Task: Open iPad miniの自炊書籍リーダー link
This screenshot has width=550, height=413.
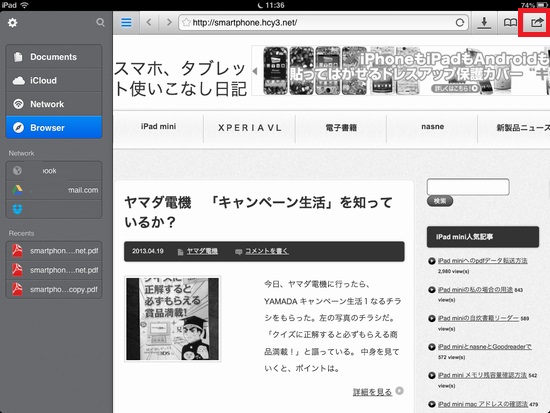Action: (478, 318)
